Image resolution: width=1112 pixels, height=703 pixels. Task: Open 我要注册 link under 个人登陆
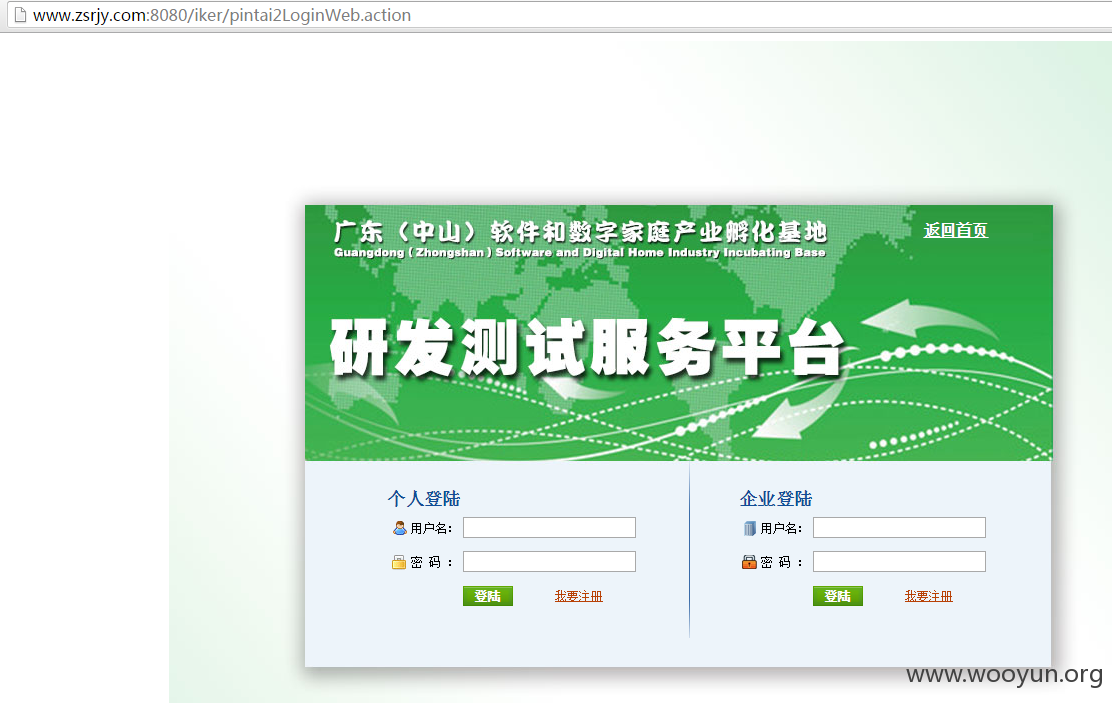point(579,596)
